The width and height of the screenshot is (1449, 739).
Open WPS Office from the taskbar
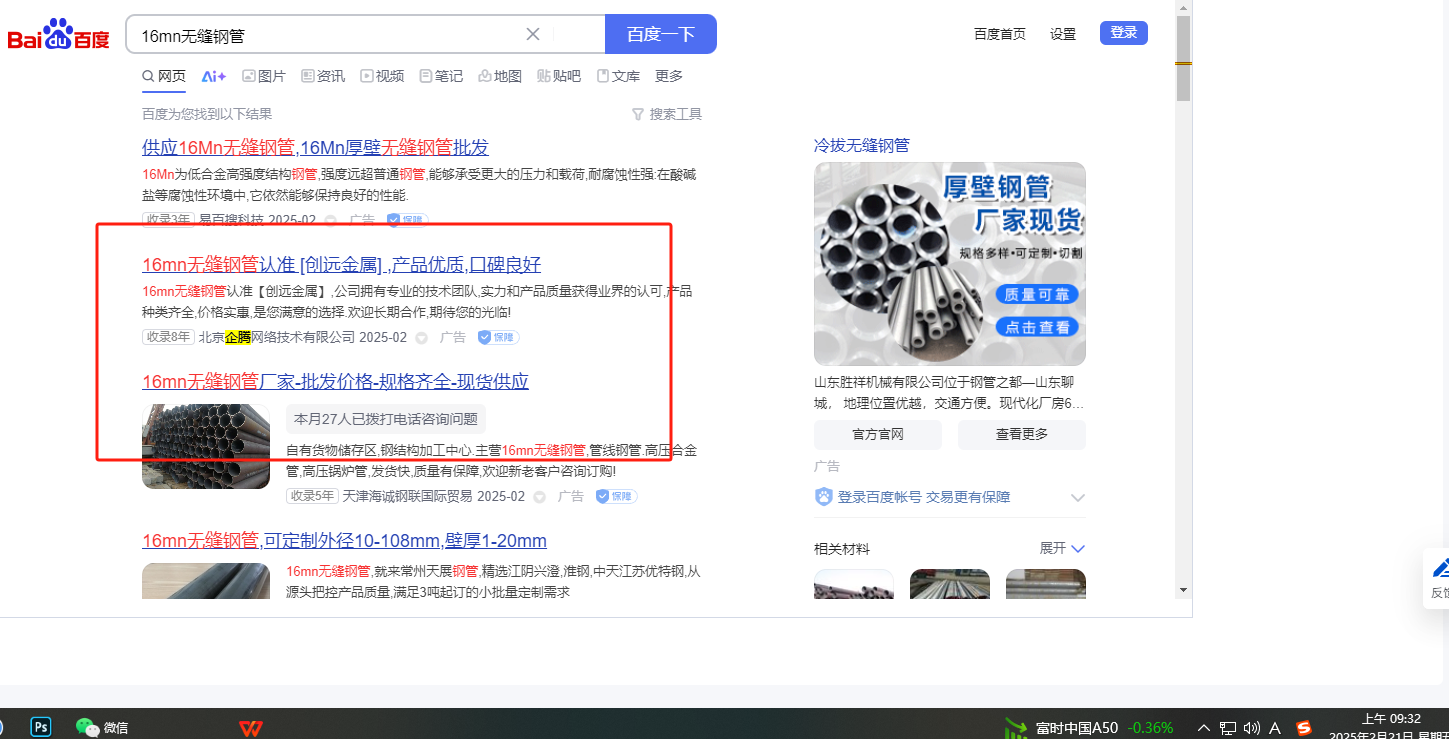tap(251, 727)
